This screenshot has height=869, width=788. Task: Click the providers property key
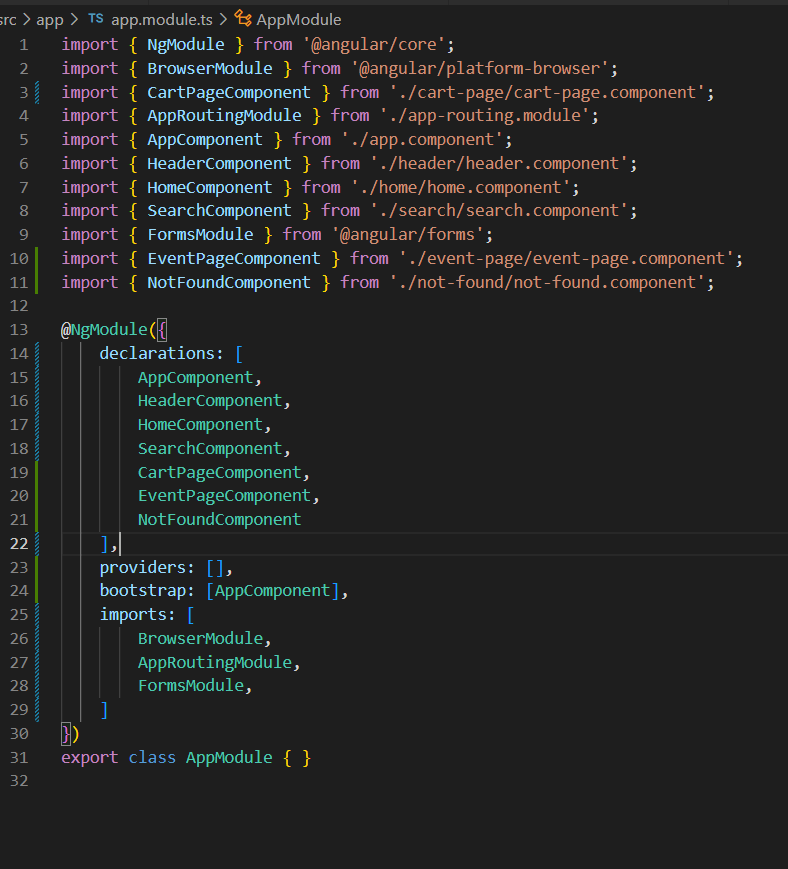tap(142, 568)
